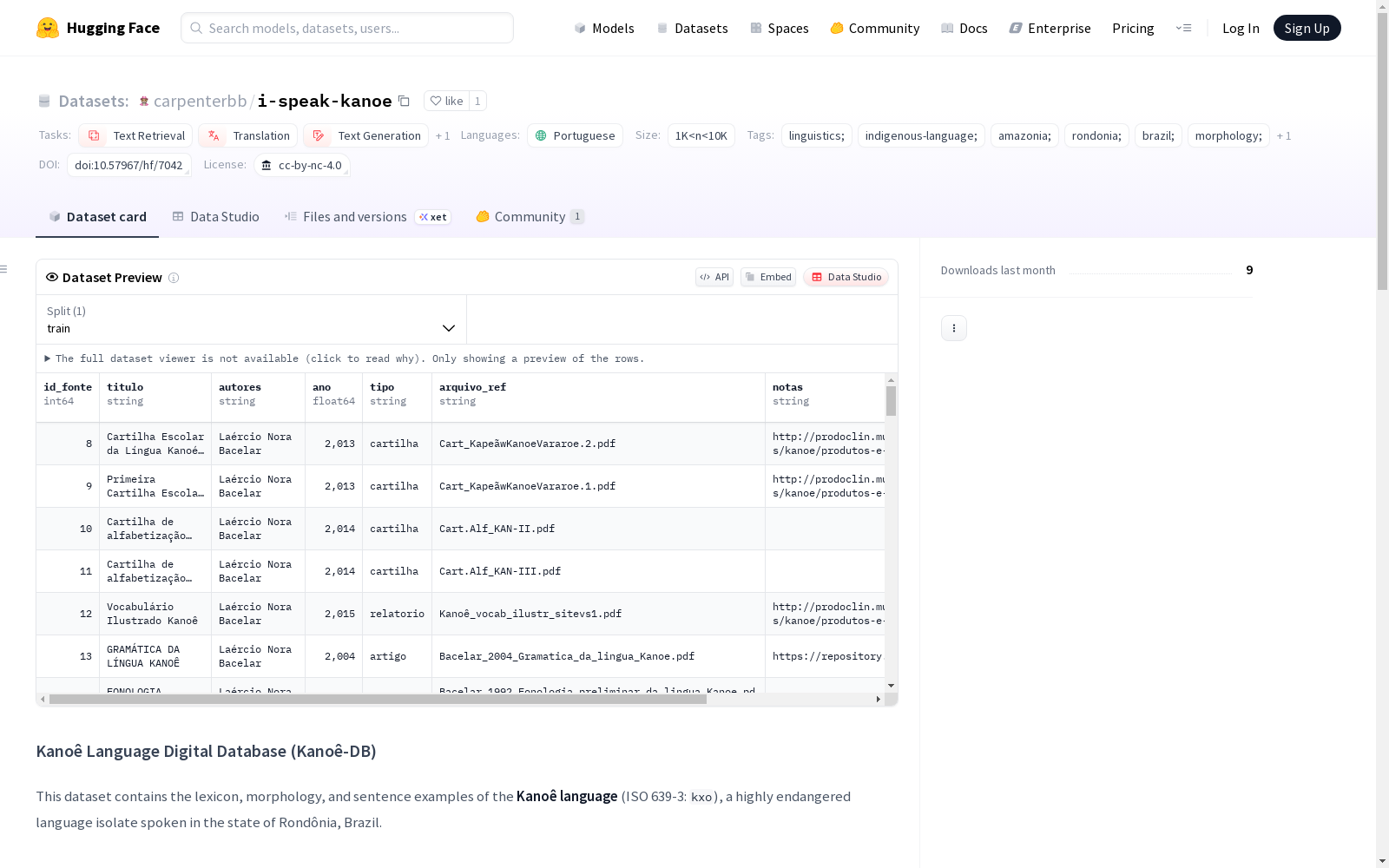This screenshot has height=868, width=1389.
Task: Go to the Pricing page
Action: 1133,28
